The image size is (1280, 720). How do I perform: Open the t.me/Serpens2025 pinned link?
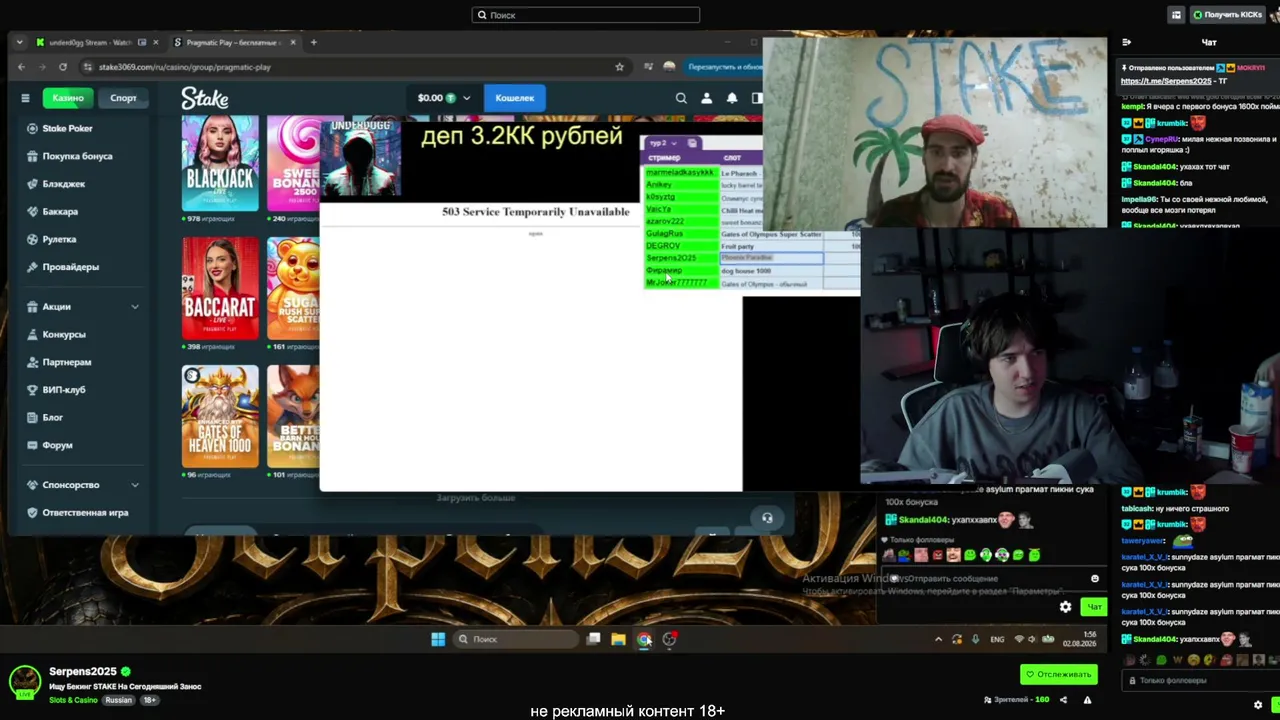pos(1166,81)
